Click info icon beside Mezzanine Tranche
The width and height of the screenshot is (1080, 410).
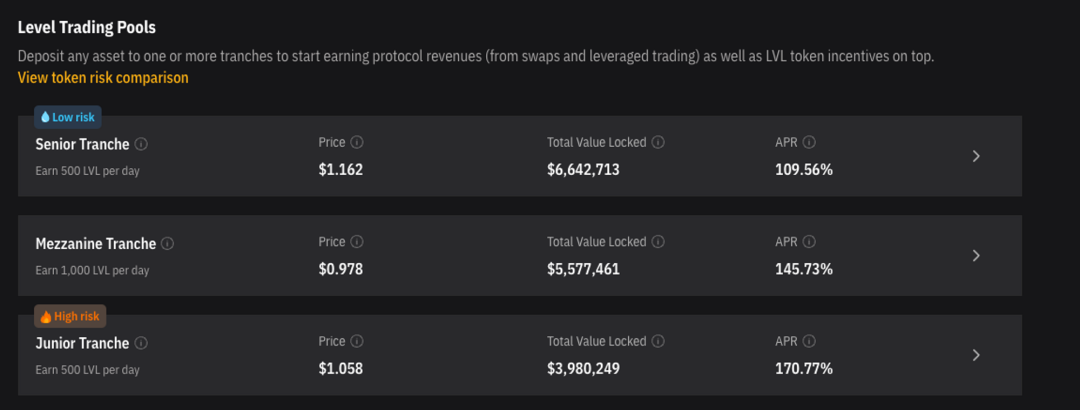tap(168, 244)
